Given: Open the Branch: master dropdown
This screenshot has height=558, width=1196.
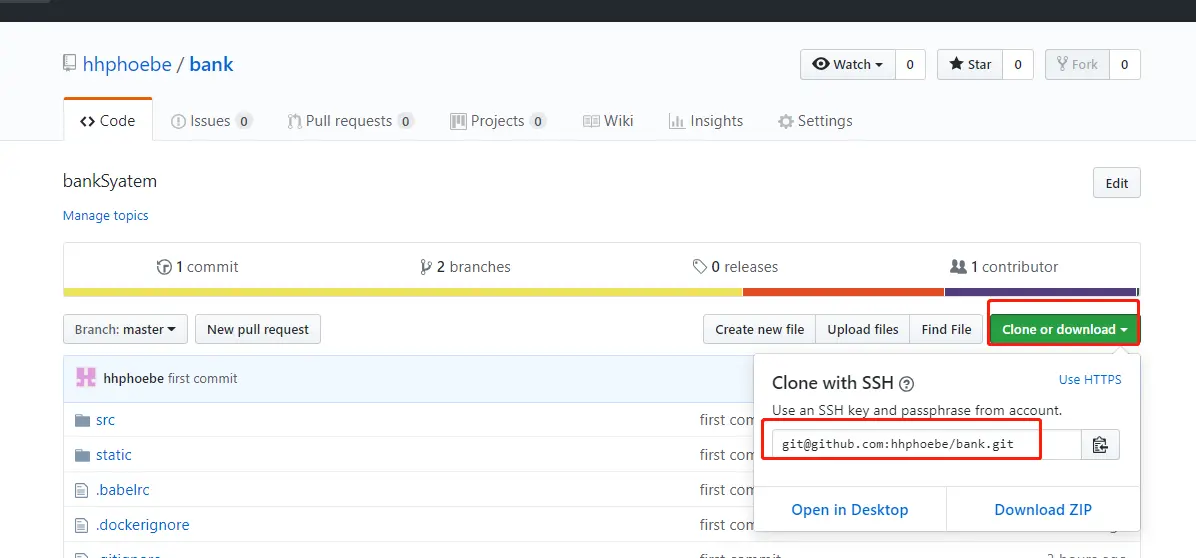Looking at the screenshot, I should pos(125,329).
